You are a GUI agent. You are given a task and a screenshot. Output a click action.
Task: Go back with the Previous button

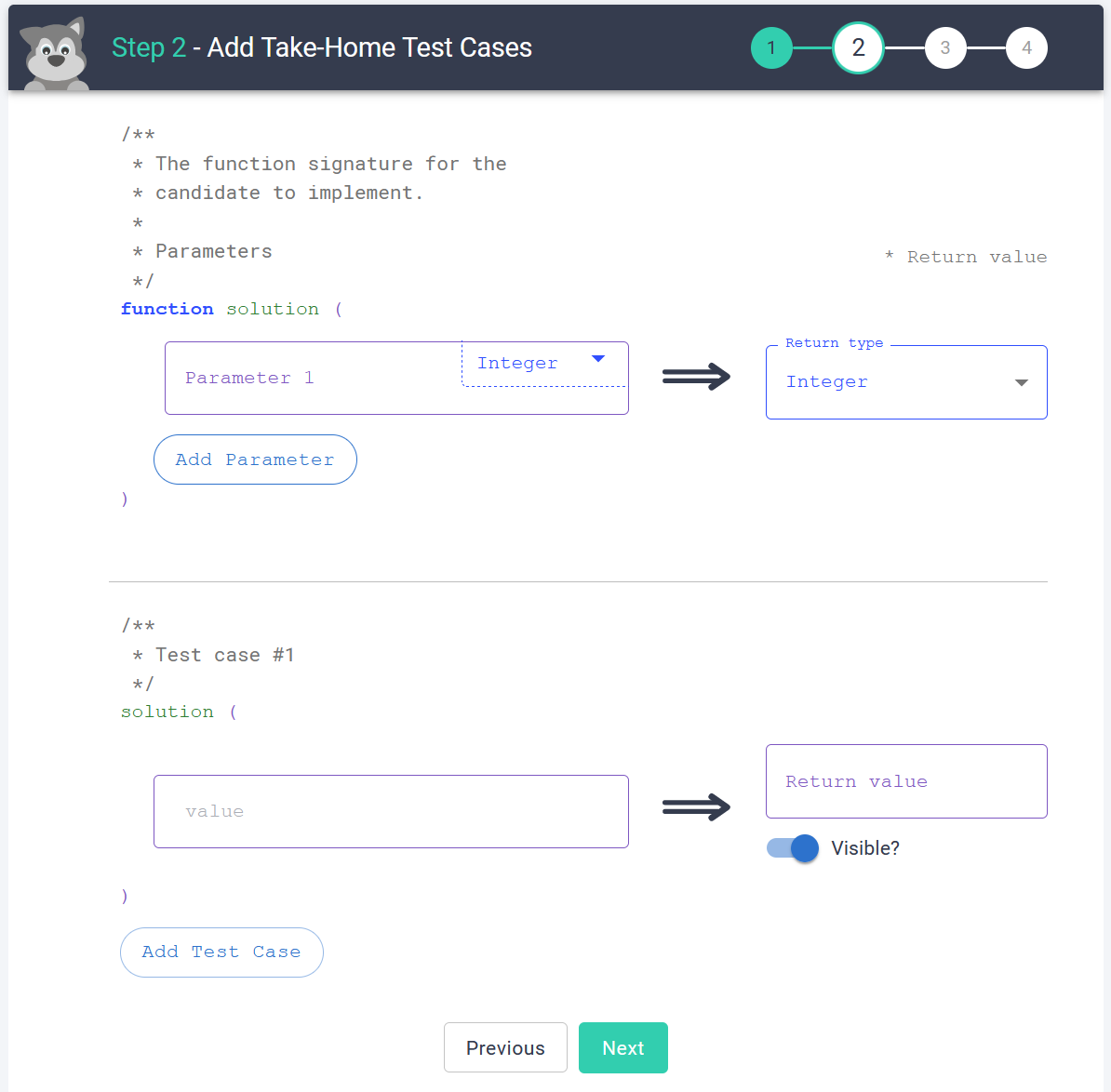505,1047
